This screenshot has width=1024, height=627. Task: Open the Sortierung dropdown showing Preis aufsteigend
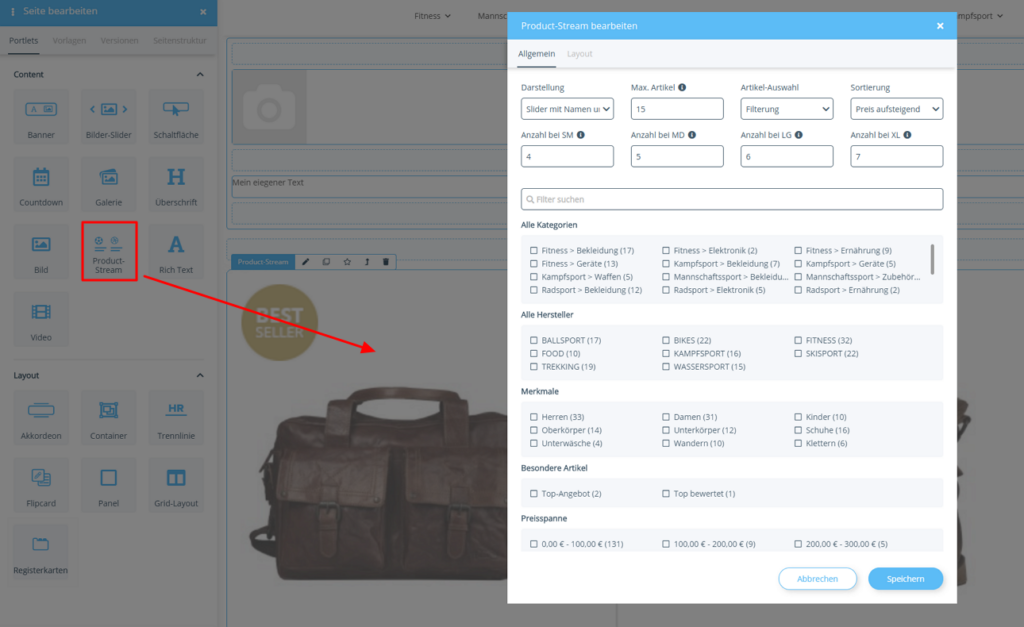point(896,108)
